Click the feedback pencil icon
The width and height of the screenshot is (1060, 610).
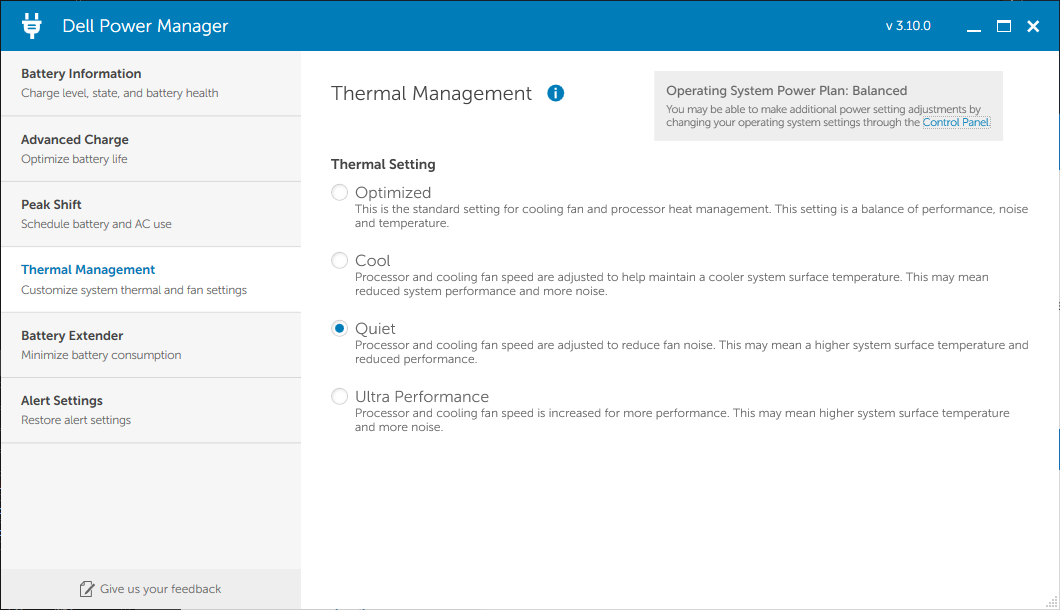tap(87, 589)
